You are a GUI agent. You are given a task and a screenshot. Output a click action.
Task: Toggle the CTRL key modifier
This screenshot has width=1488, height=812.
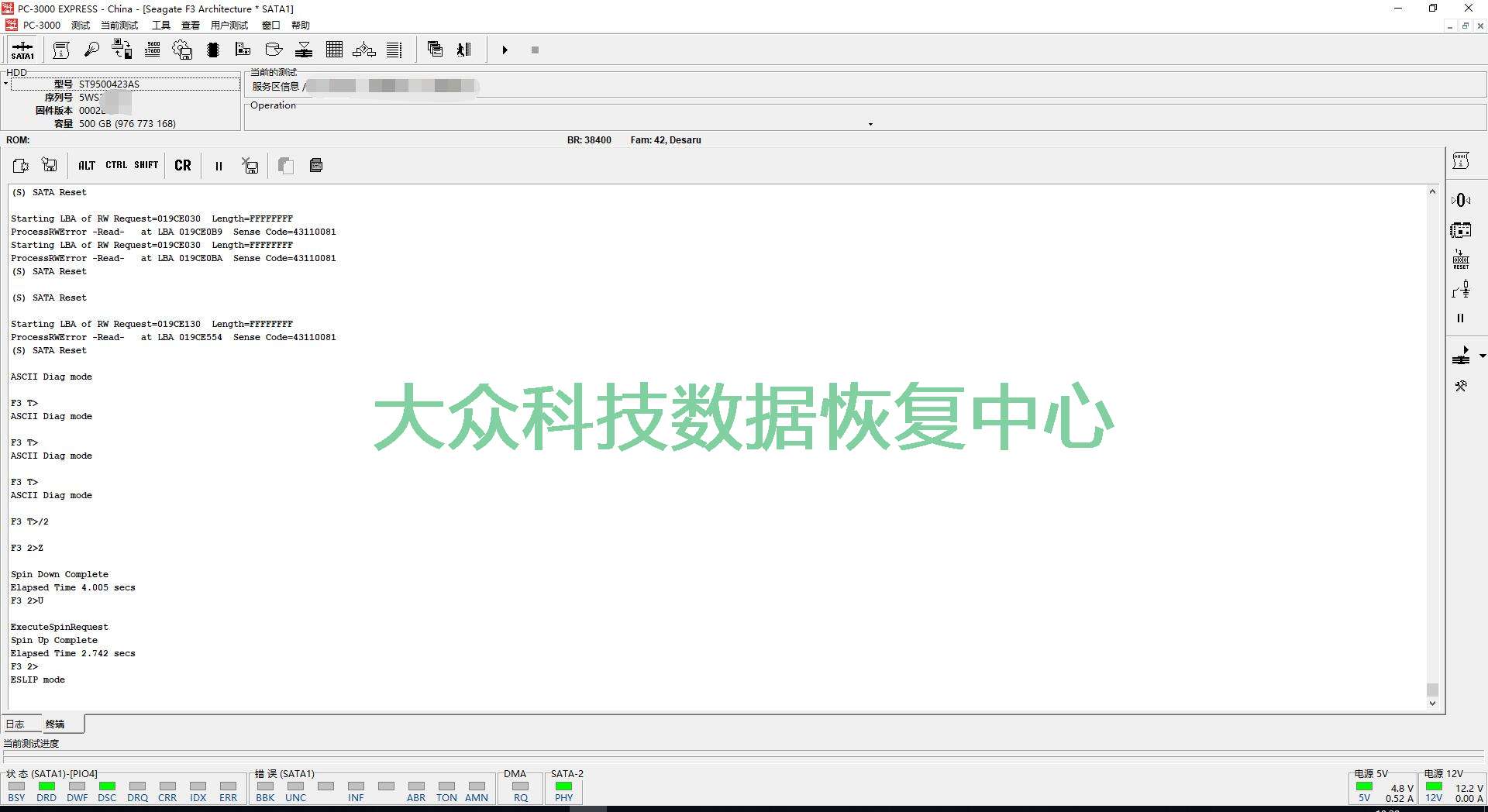pyautogui.click(x=116, y=165)
